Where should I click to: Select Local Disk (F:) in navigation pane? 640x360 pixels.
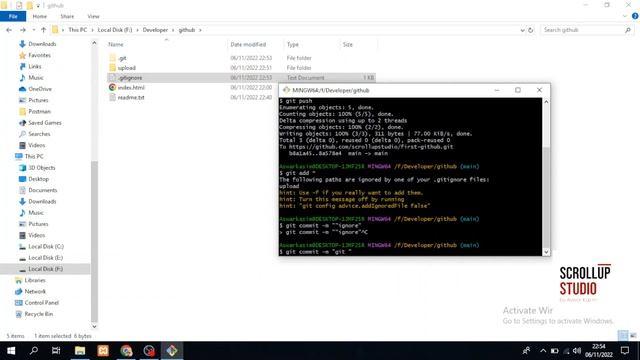45,269
